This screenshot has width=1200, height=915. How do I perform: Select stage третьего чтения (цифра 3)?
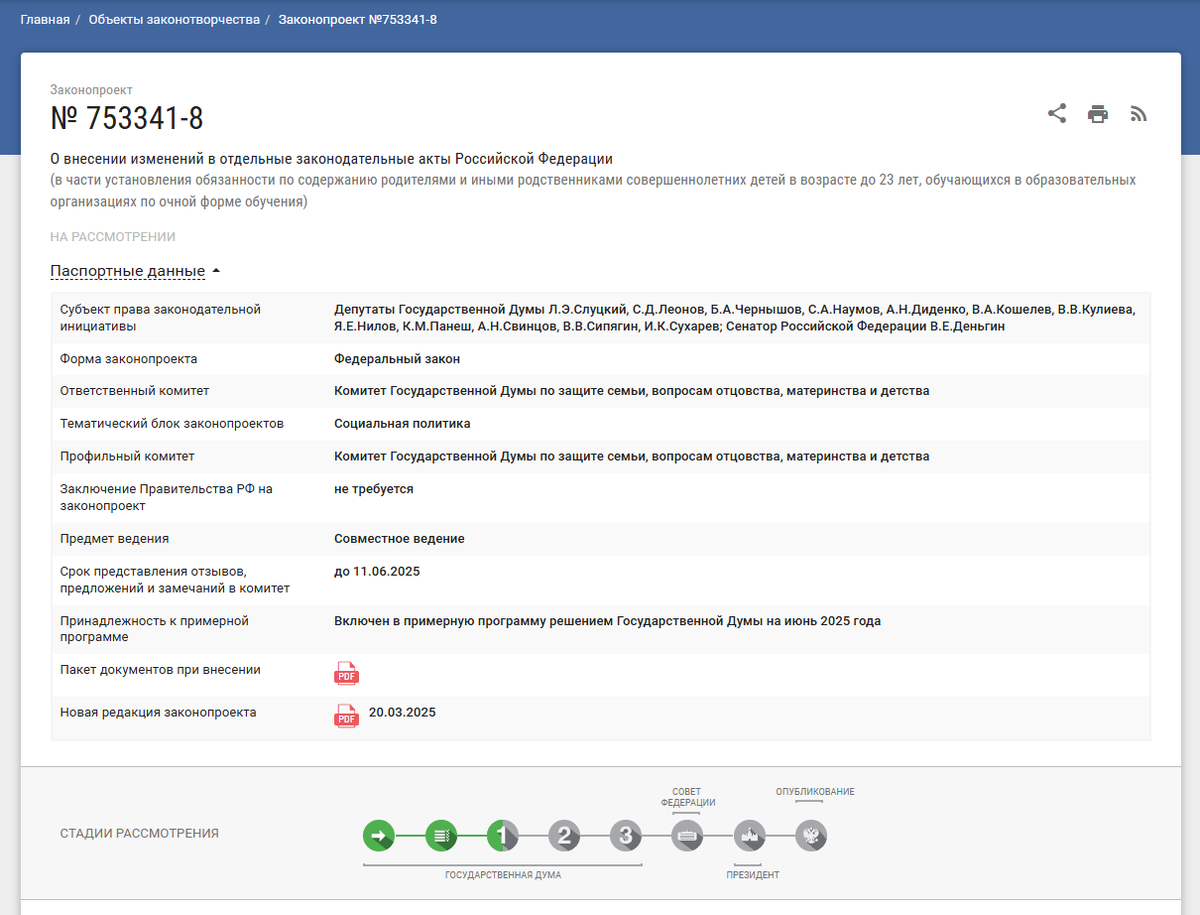[625, 835]
